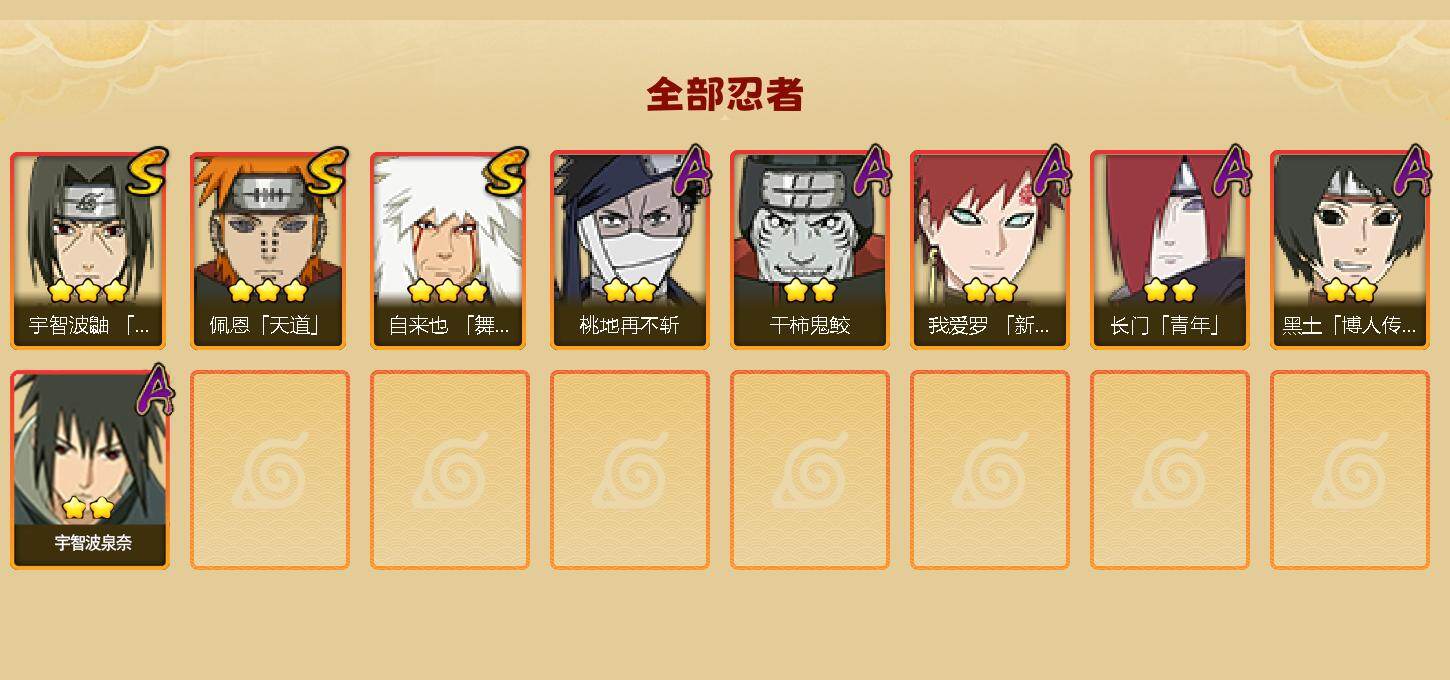
Task: Click the A rank badge on 桃地再不斩
Action: click(693, 171)
